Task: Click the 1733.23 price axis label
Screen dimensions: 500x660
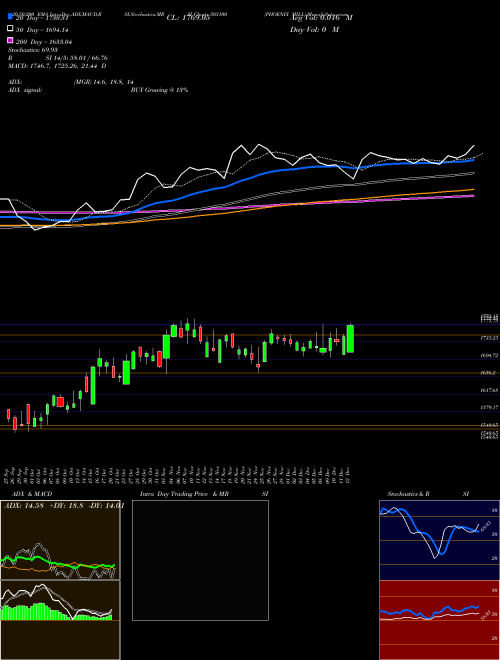Action: pos(490,338)
